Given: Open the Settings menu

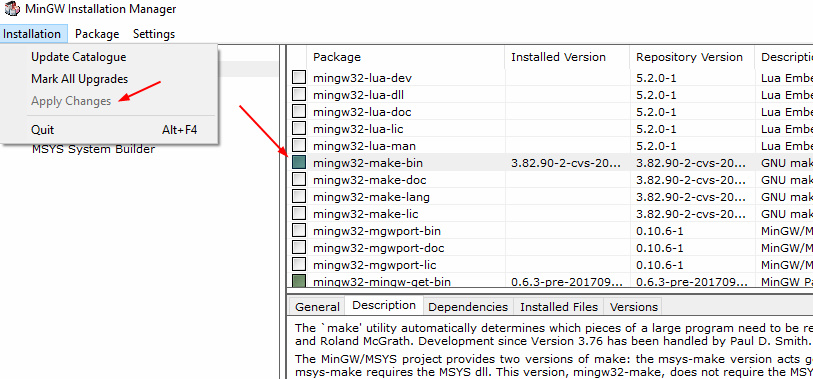Looking at the screenshot, I should click(154, 34).
